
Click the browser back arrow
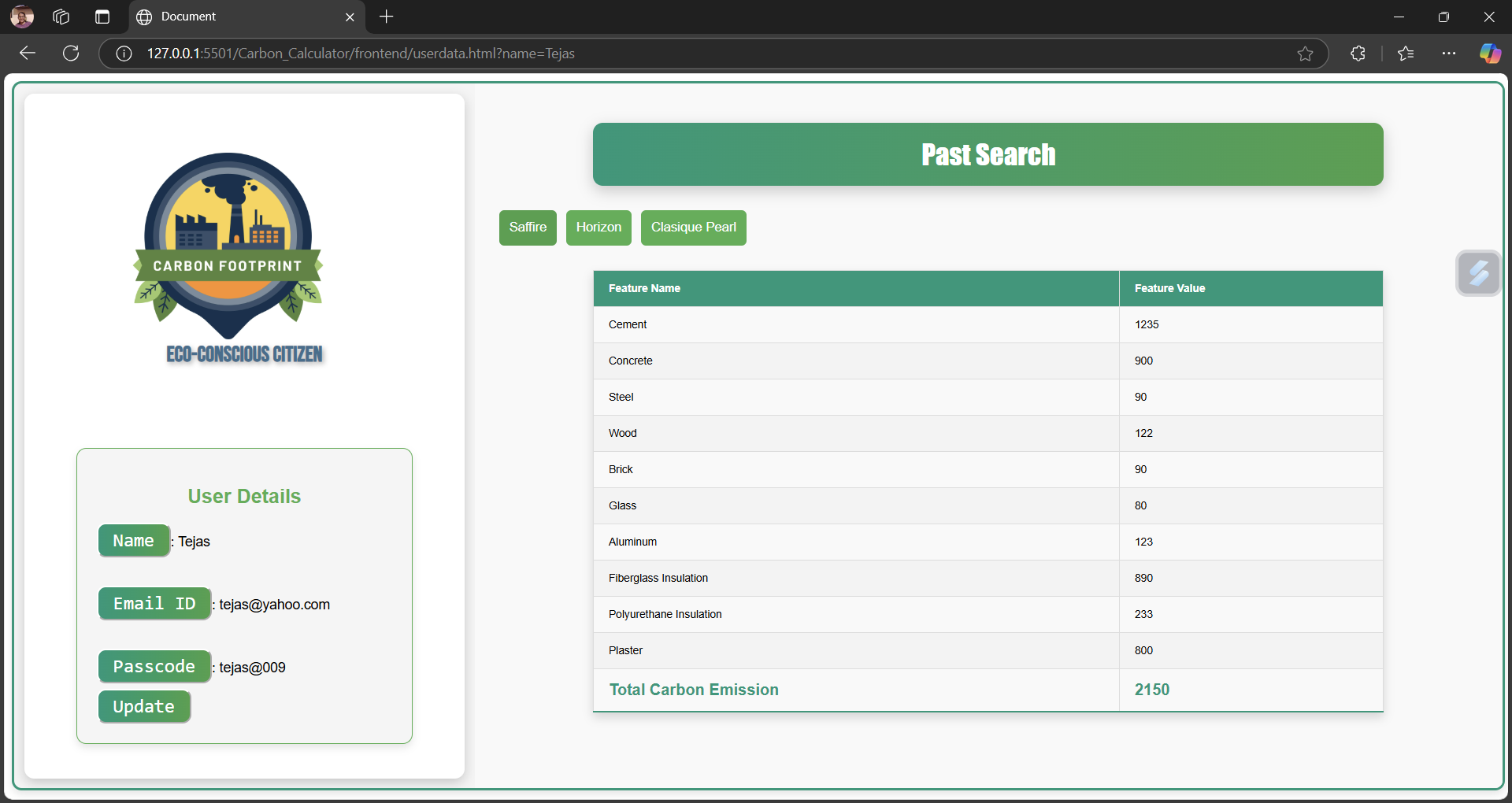[28, 54]
